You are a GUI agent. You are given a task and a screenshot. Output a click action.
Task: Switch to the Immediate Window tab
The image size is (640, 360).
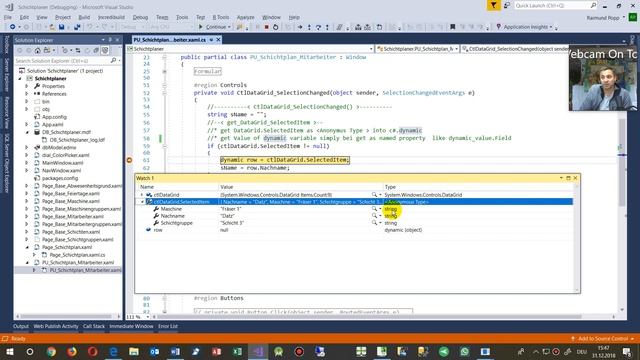131,326
